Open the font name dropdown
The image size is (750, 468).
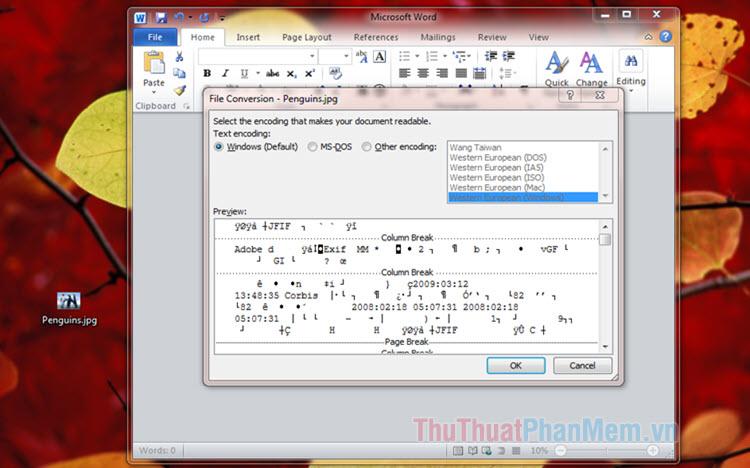click(x=310, y=56)
